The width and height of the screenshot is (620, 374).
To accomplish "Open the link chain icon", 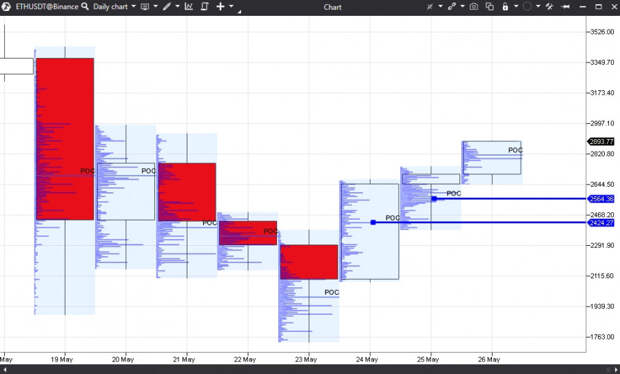I will (x=452, y=6).
